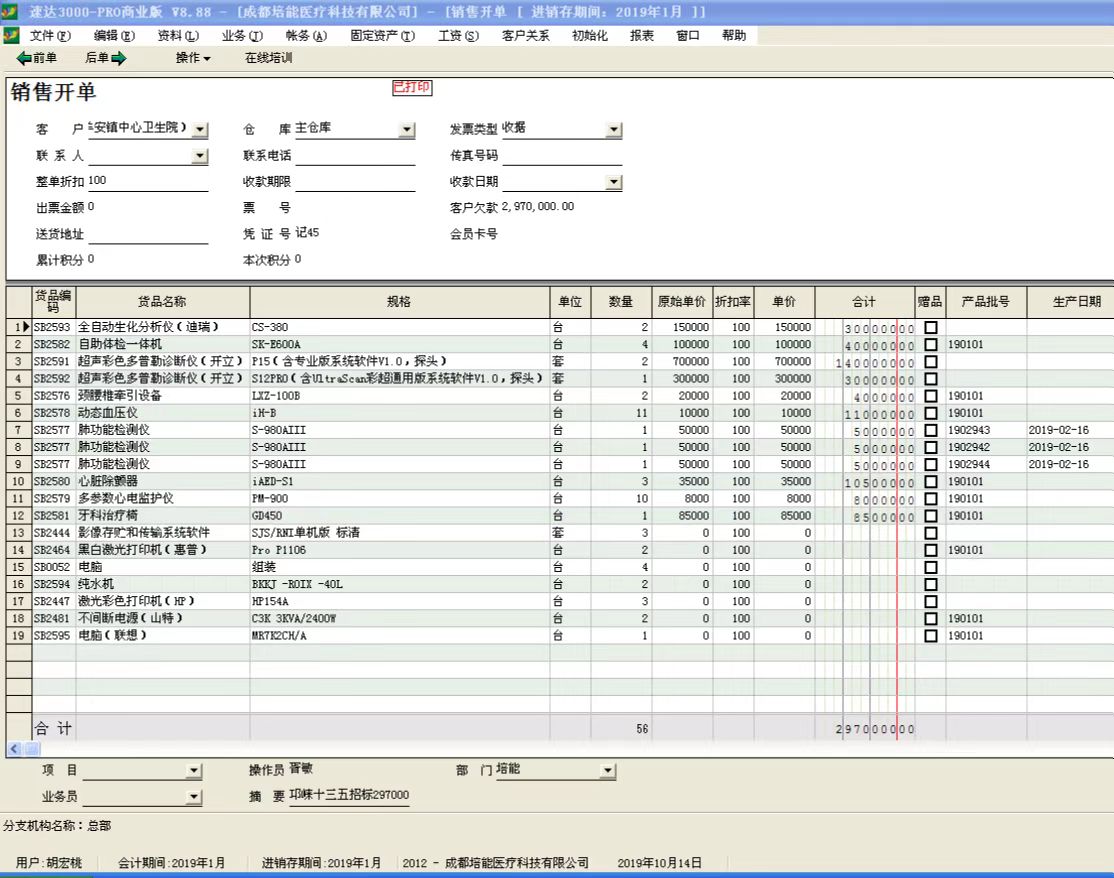Click the 摘要 summary input field
This screenshot has height=878, width=1114.
click(x=349, y=796)
